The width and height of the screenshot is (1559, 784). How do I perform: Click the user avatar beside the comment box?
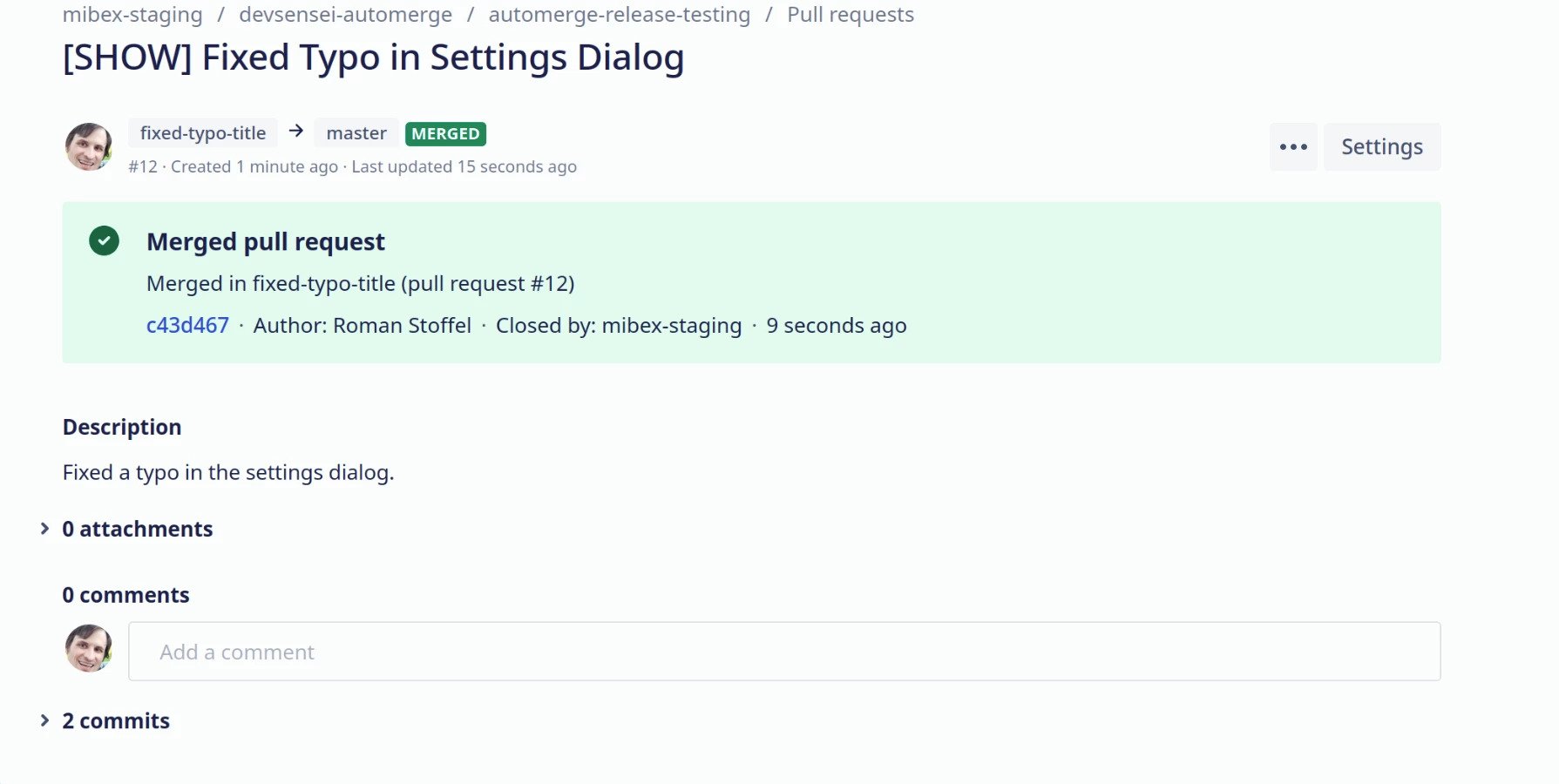coord(89,648)
